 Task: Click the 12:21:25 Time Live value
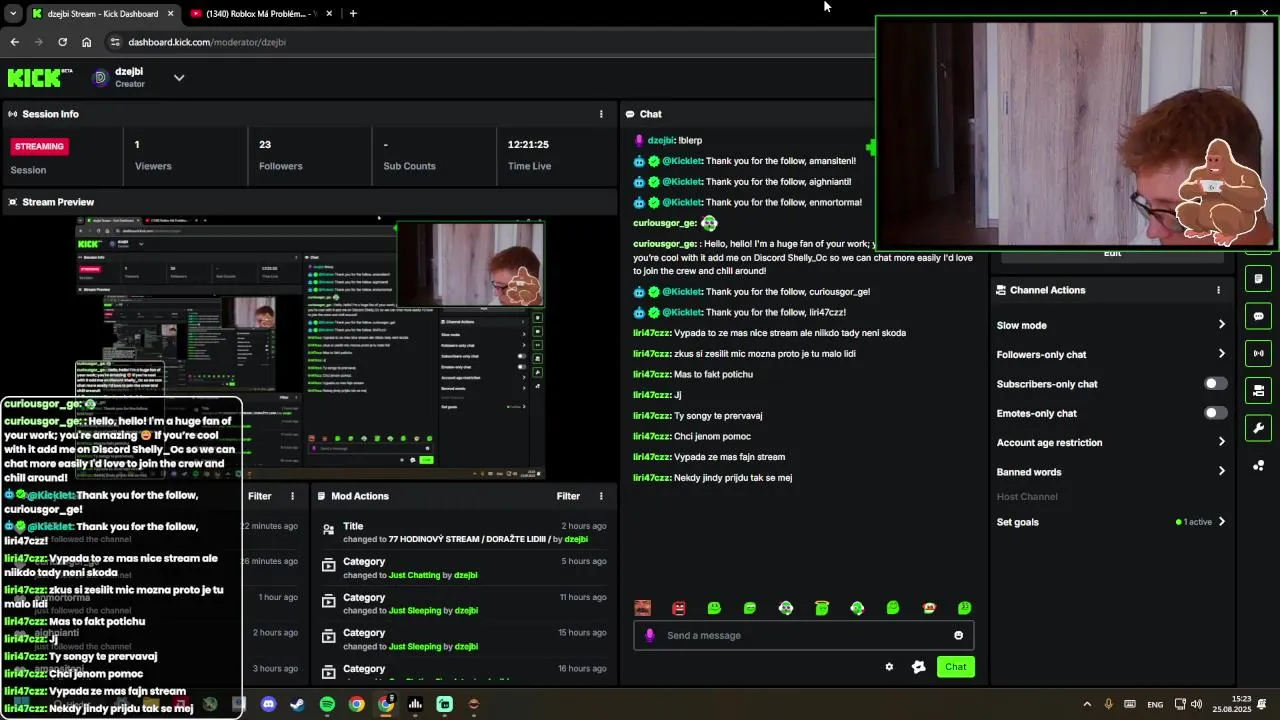tap(528, 144)
